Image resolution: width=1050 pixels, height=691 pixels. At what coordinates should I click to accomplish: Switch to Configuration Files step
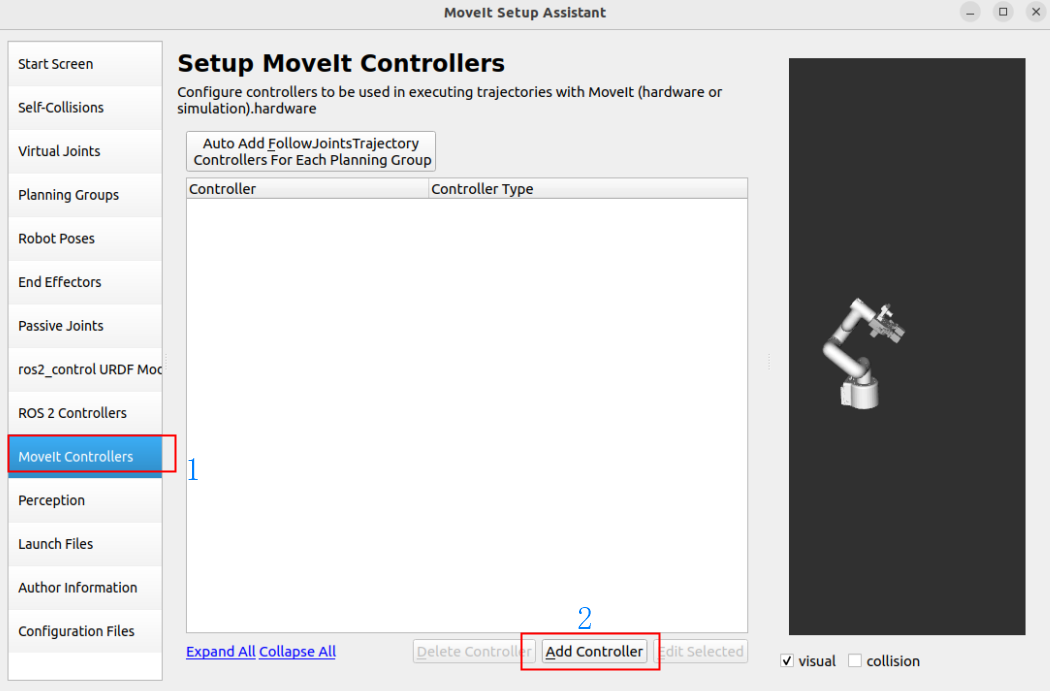85,631
